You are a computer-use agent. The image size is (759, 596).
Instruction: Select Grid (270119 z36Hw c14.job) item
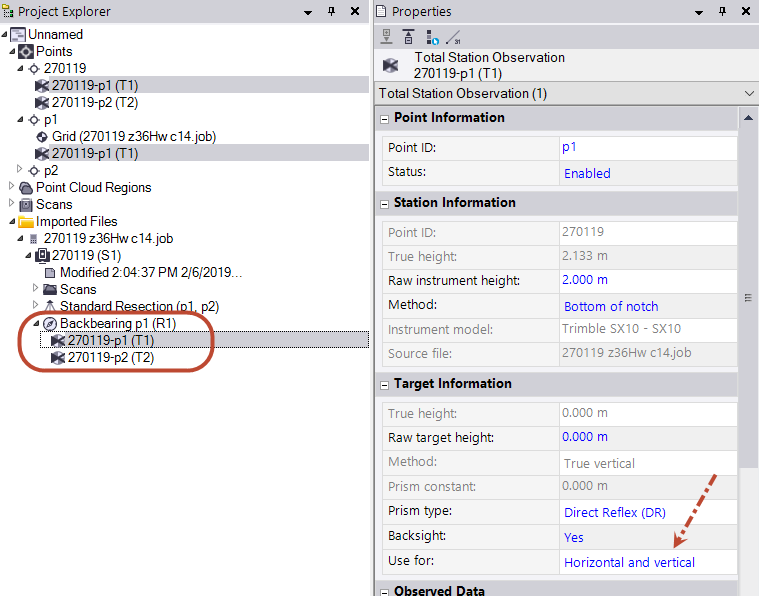pos(134,137)
